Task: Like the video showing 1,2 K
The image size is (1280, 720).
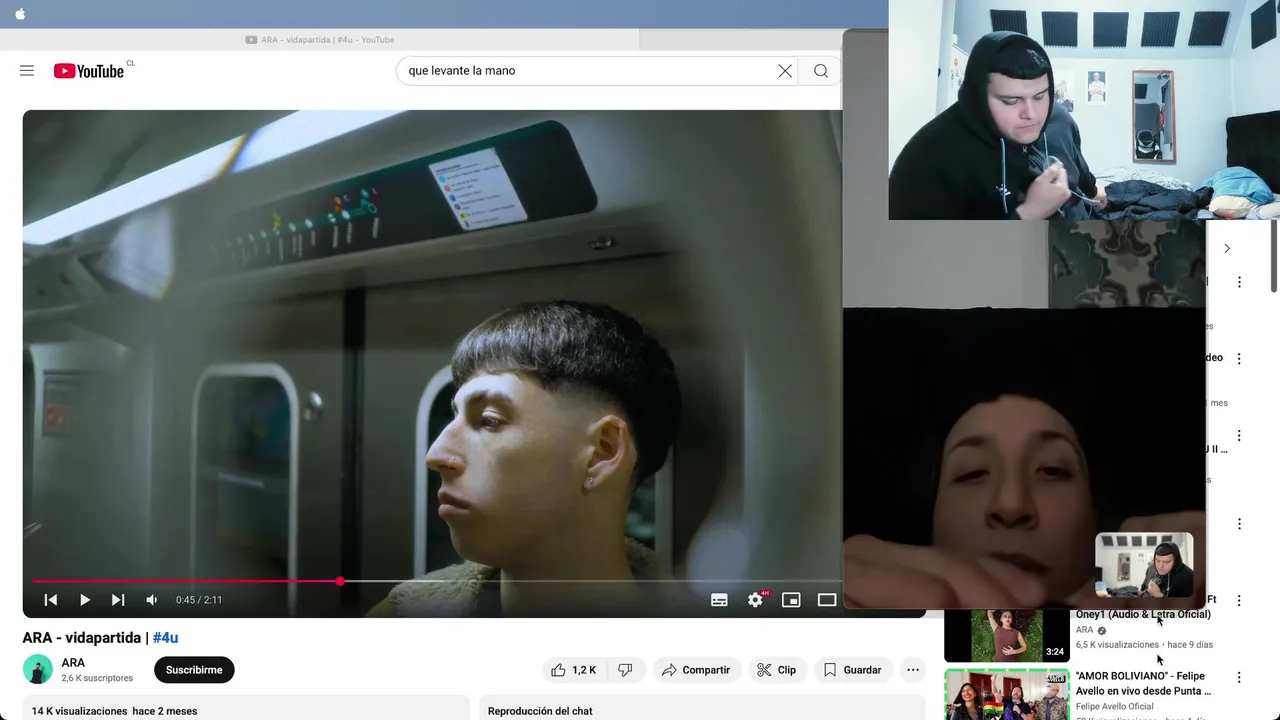Action: point(574,670)
